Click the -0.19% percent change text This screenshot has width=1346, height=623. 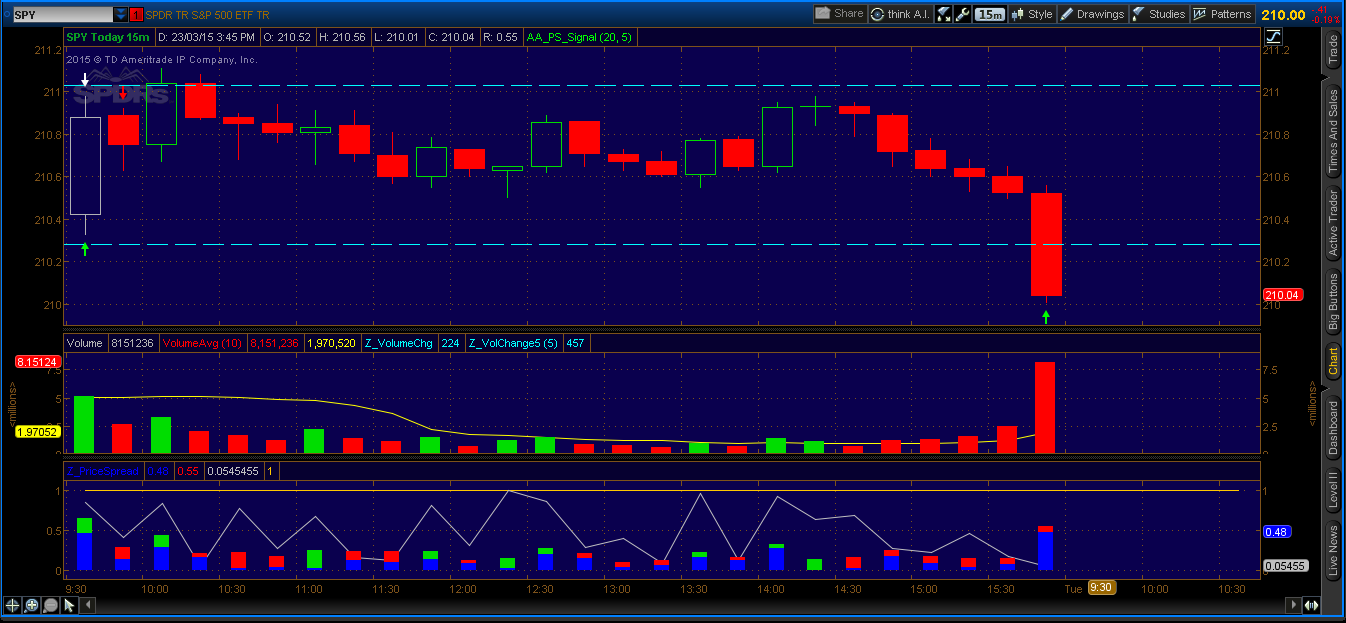point(1325,19)
